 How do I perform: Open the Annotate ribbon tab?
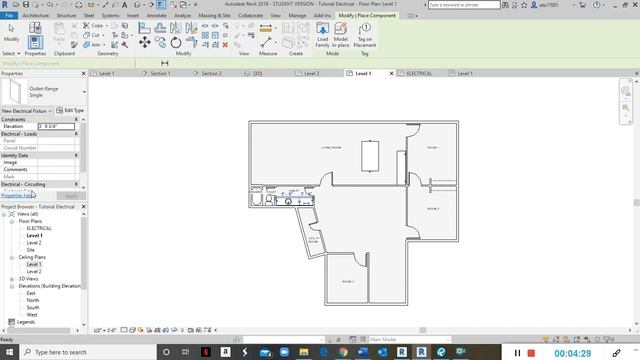156,16
